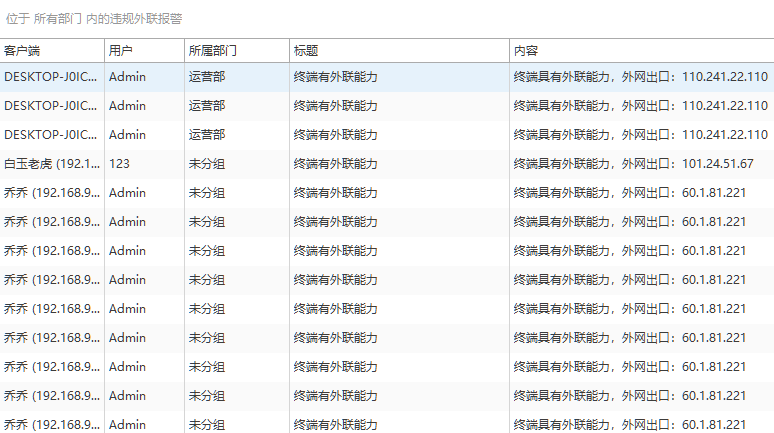Sort by the 用户 column header
Screen dimensions: 774x433
(144, 51)
